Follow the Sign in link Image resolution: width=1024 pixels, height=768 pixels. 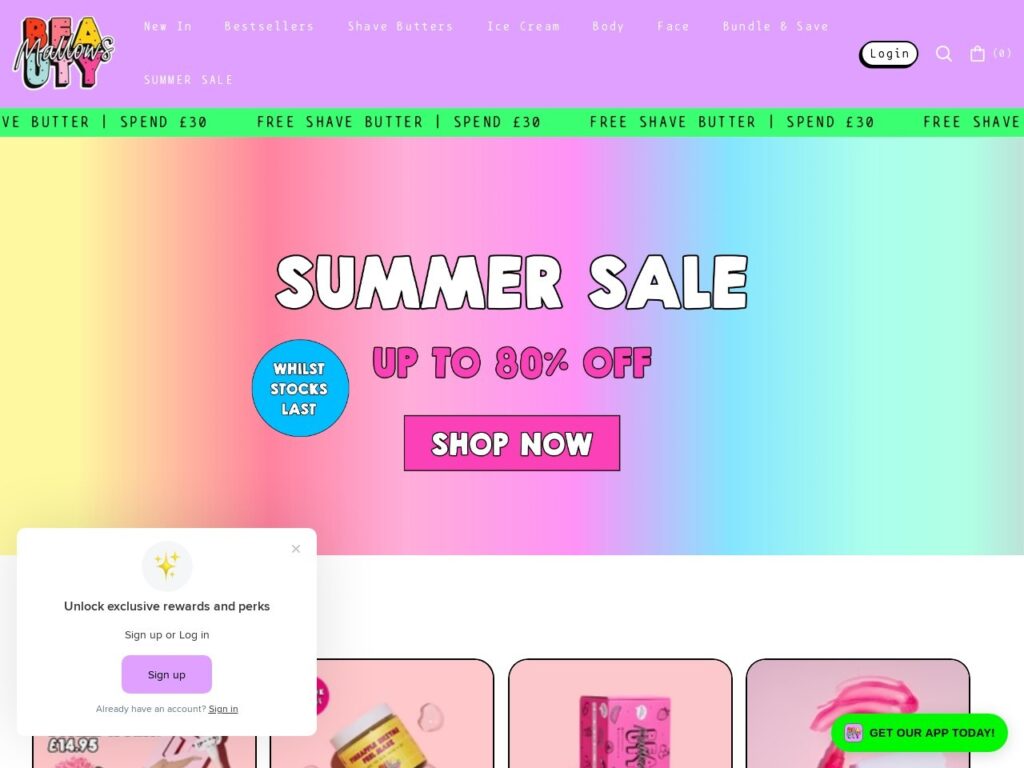point(223,709)
